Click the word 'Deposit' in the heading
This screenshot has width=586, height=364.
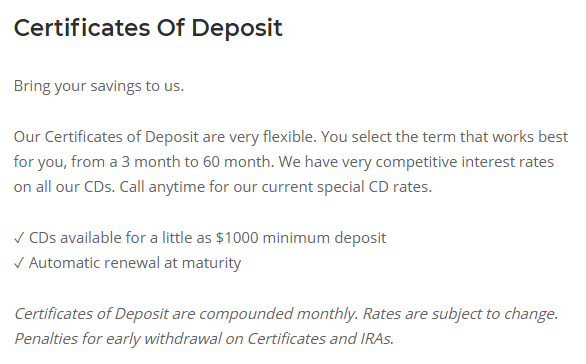coord(237,28)
